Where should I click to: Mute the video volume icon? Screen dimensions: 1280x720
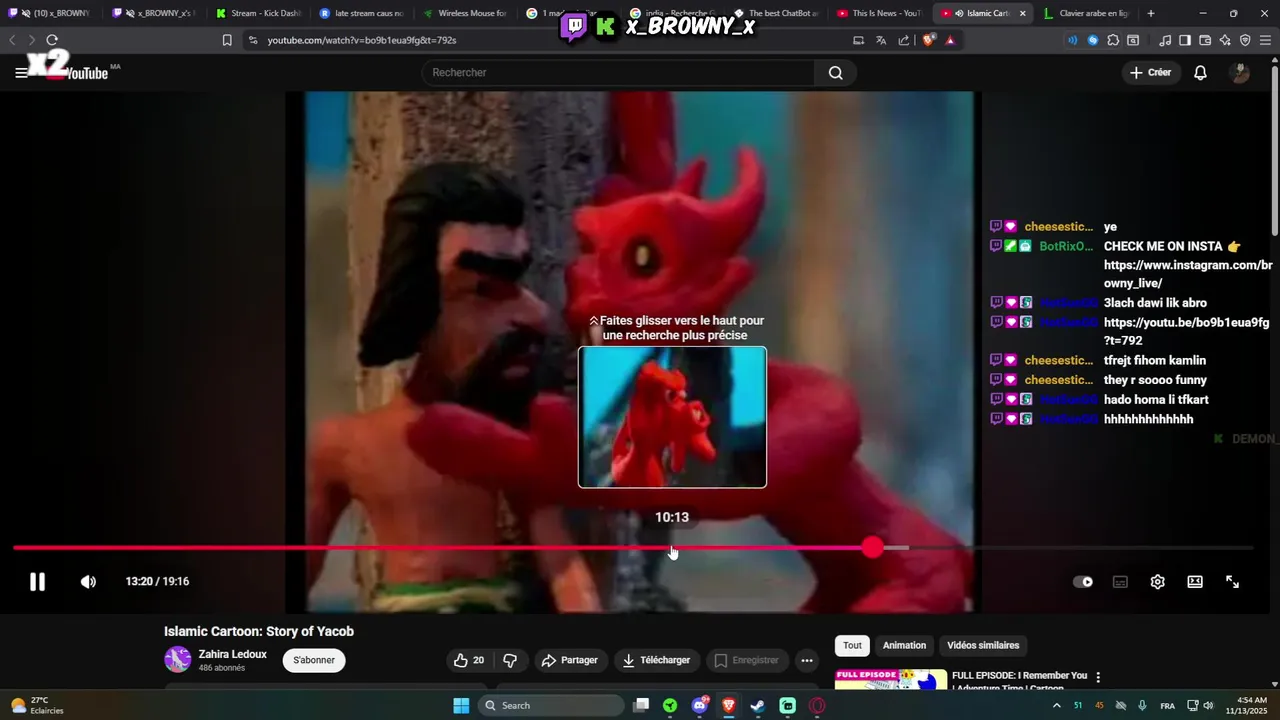pos(88,582)
